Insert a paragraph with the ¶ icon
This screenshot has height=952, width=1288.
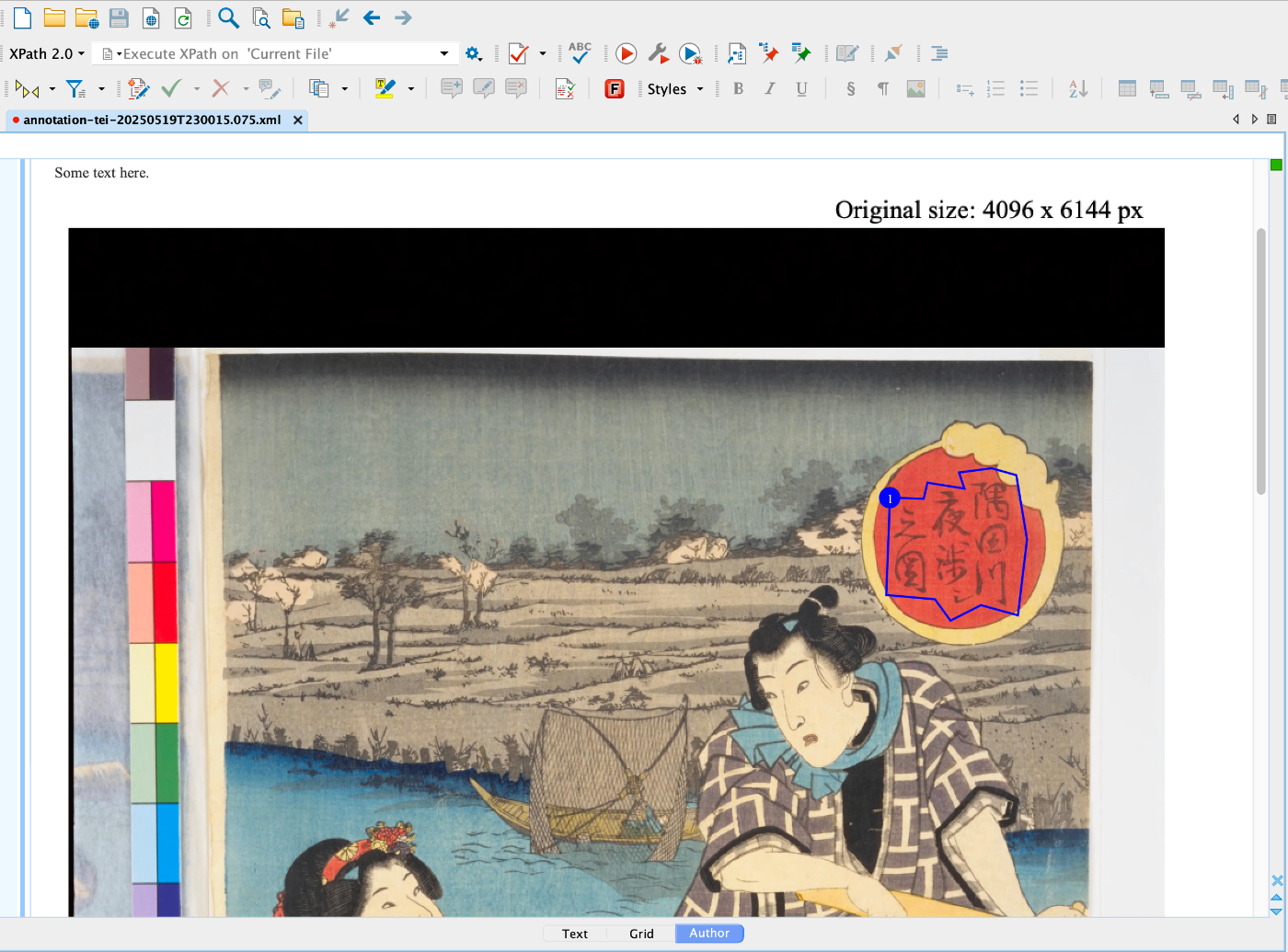883,88
